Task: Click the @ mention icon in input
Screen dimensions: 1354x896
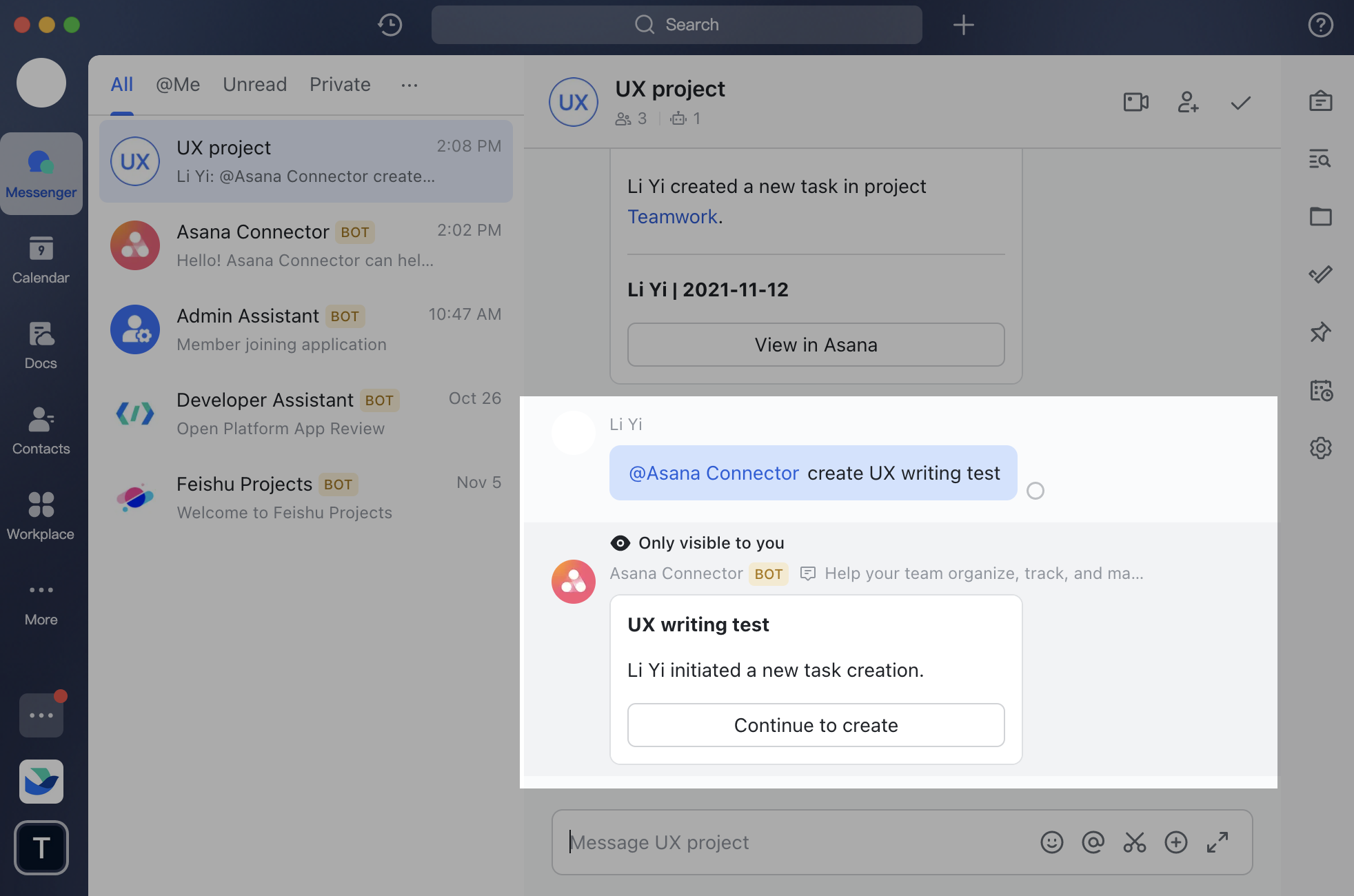Action: (1093, 842)
